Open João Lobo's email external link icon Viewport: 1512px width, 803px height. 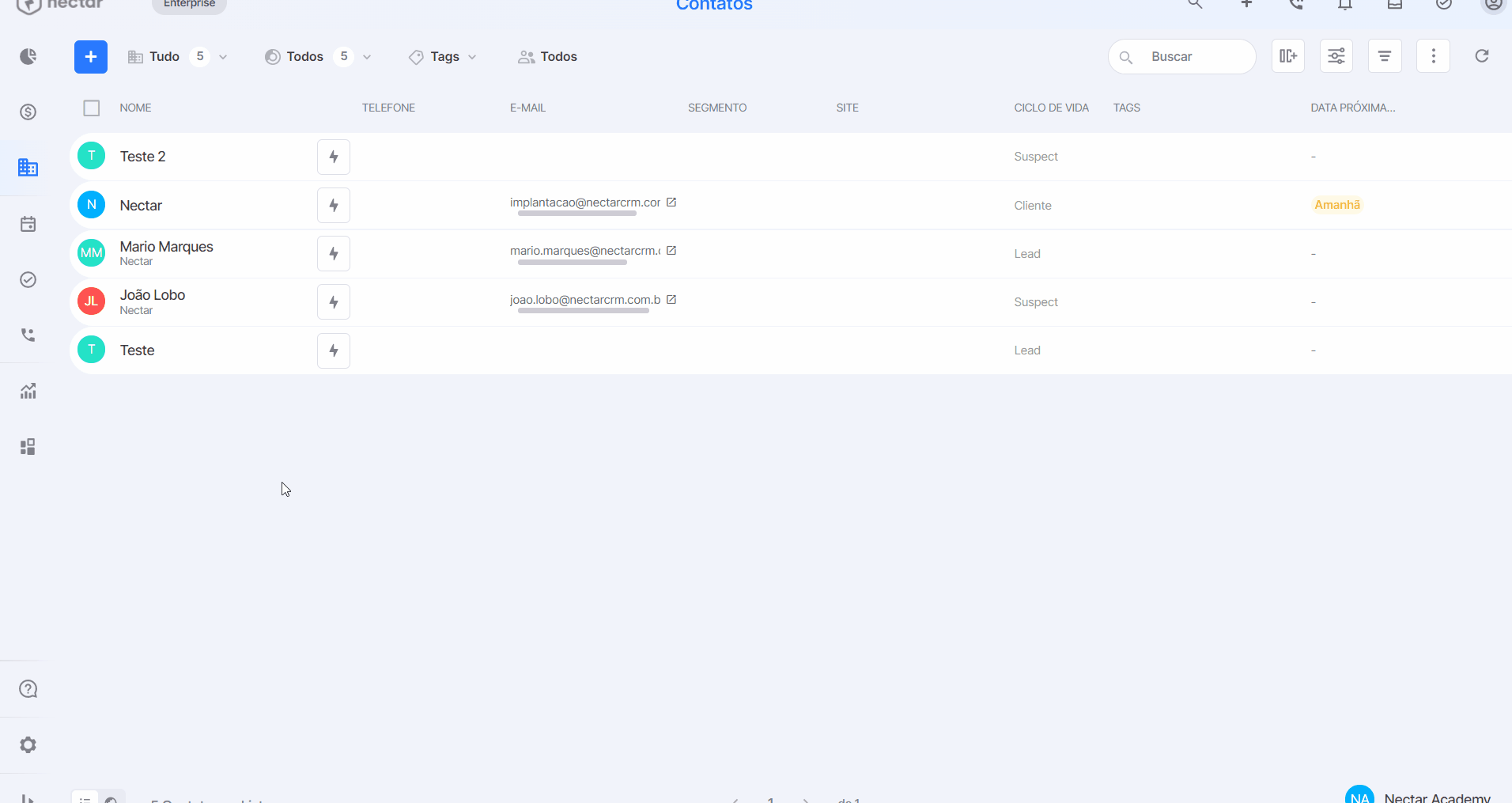coord(671,300)
